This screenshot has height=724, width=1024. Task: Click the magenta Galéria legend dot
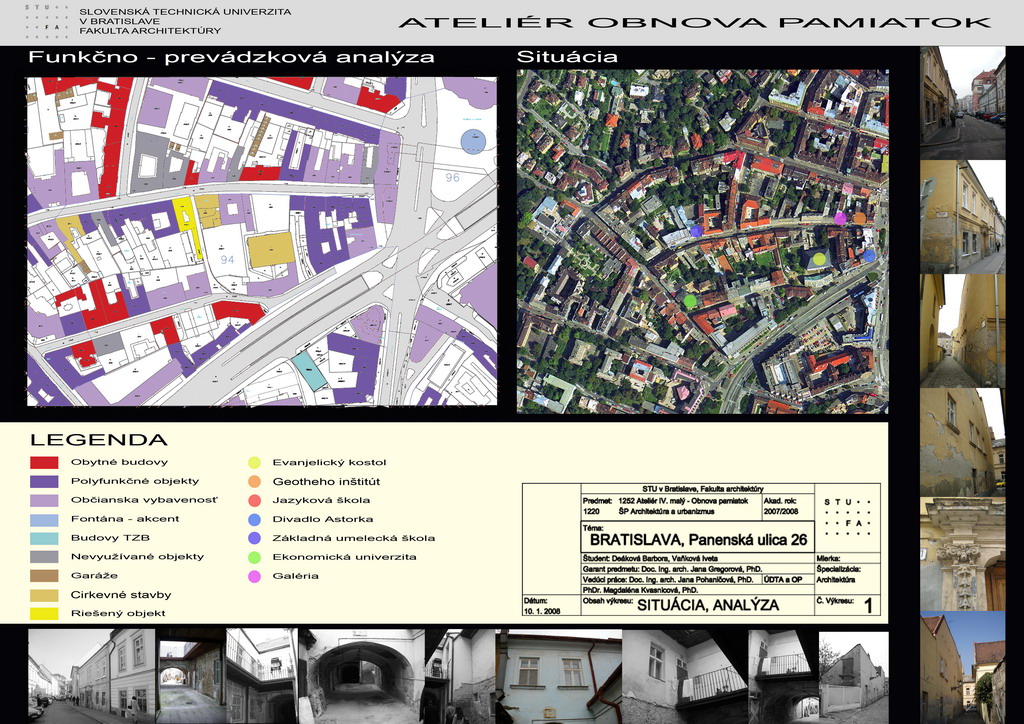click(254, 576)
